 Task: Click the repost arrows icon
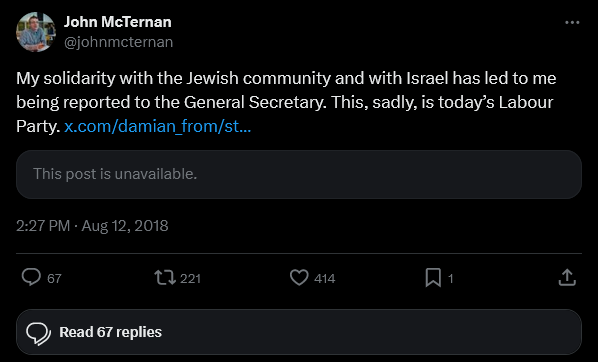coord(165,278)
